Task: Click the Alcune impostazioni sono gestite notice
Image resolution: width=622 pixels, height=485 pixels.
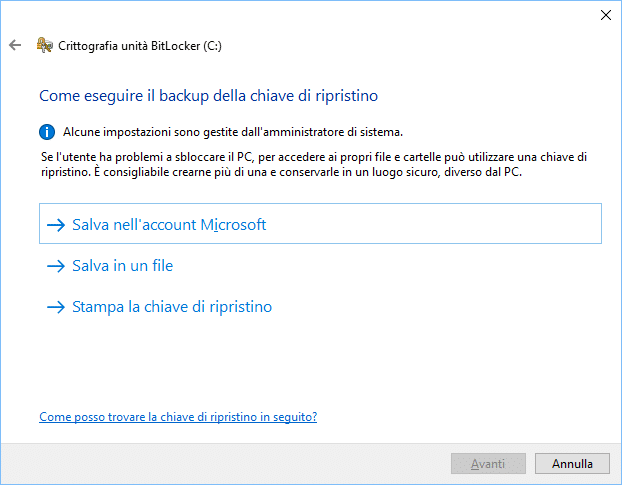Action: coord(233,132)
